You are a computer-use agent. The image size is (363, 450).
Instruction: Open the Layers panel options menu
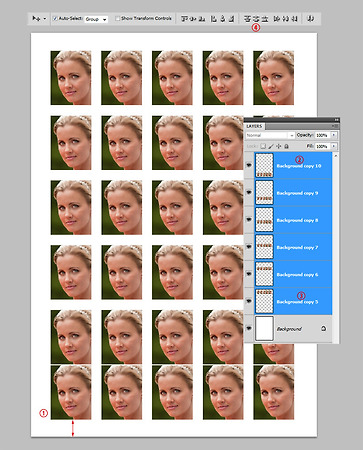point(334,126)
